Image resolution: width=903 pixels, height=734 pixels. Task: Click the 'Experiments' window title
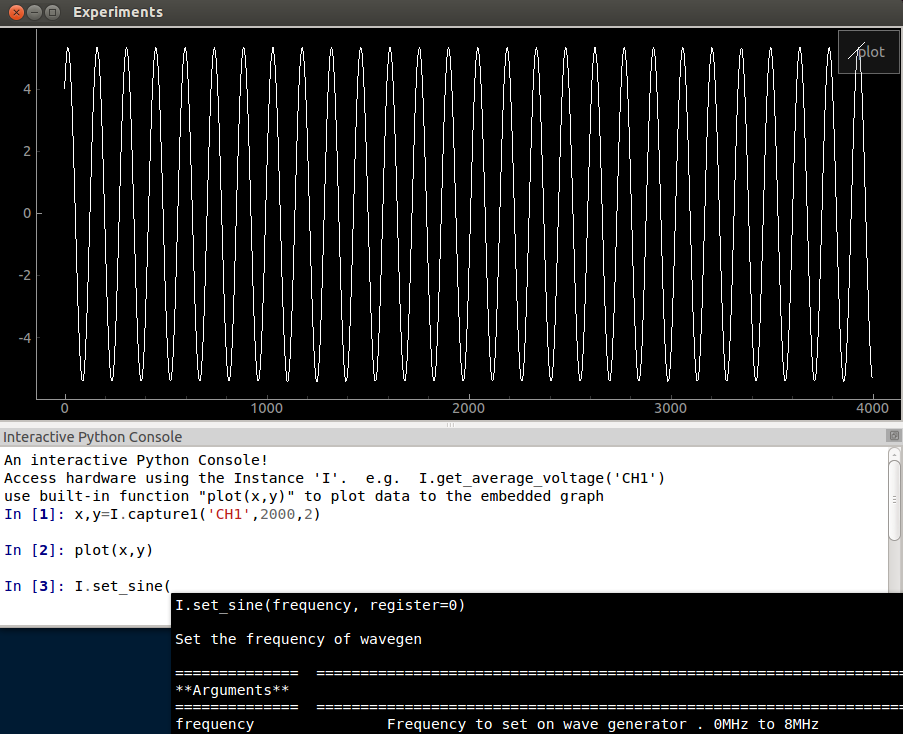click(118, 12)
